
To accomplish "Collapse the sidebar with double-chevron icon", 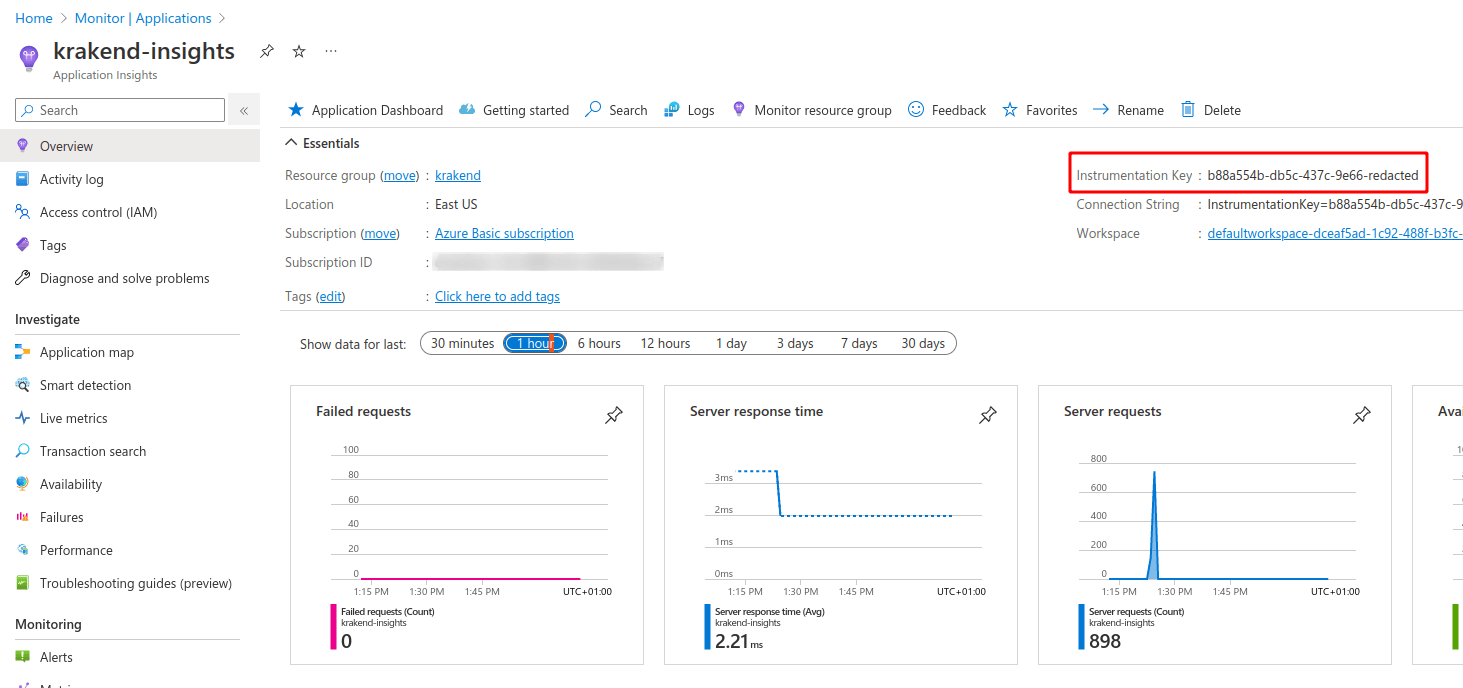I will click(x=244, y=111).
